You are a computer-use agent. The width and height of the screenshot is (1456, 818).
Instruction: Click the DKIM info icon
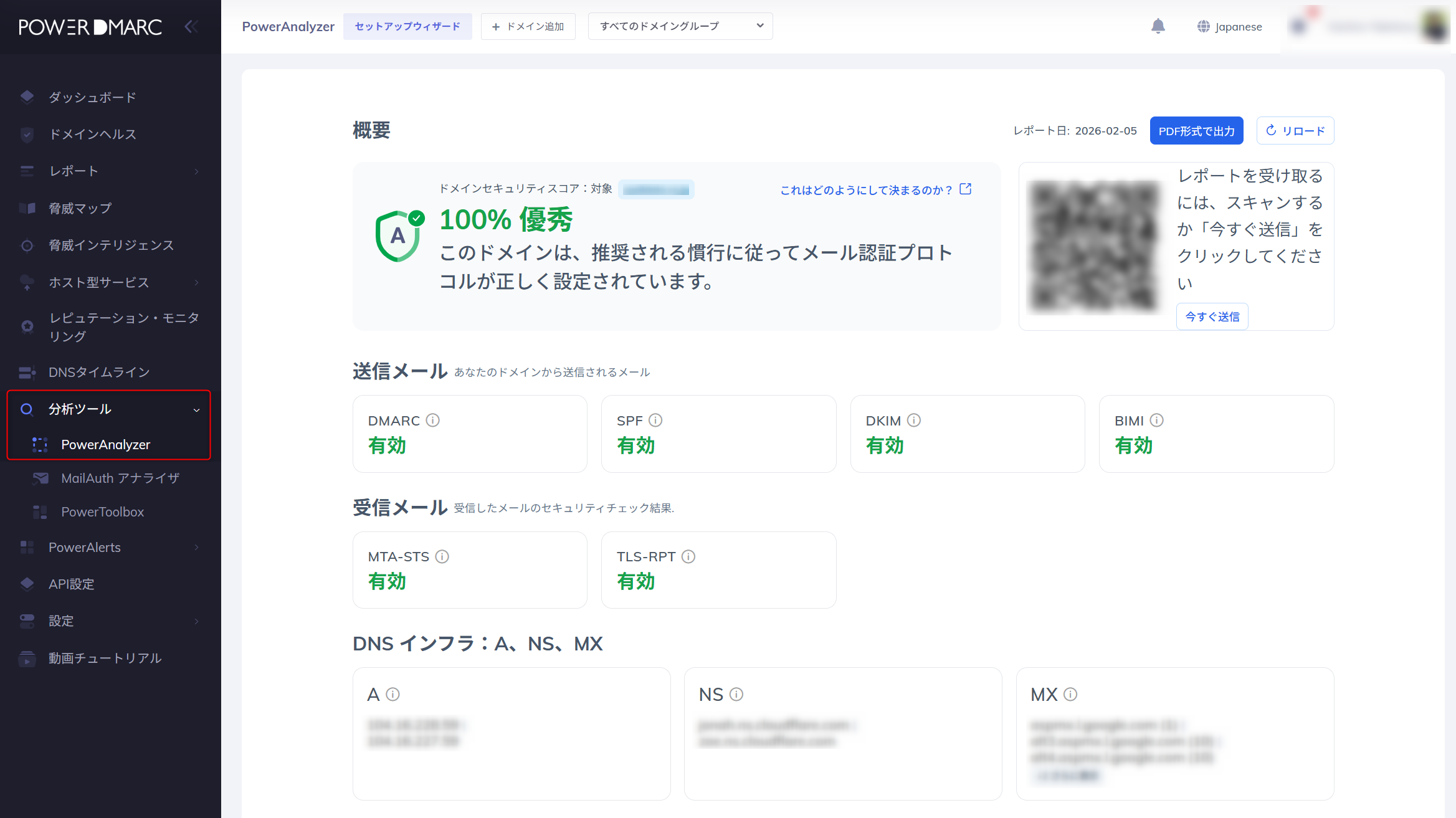pyautogui.click(x=914, y=421)
